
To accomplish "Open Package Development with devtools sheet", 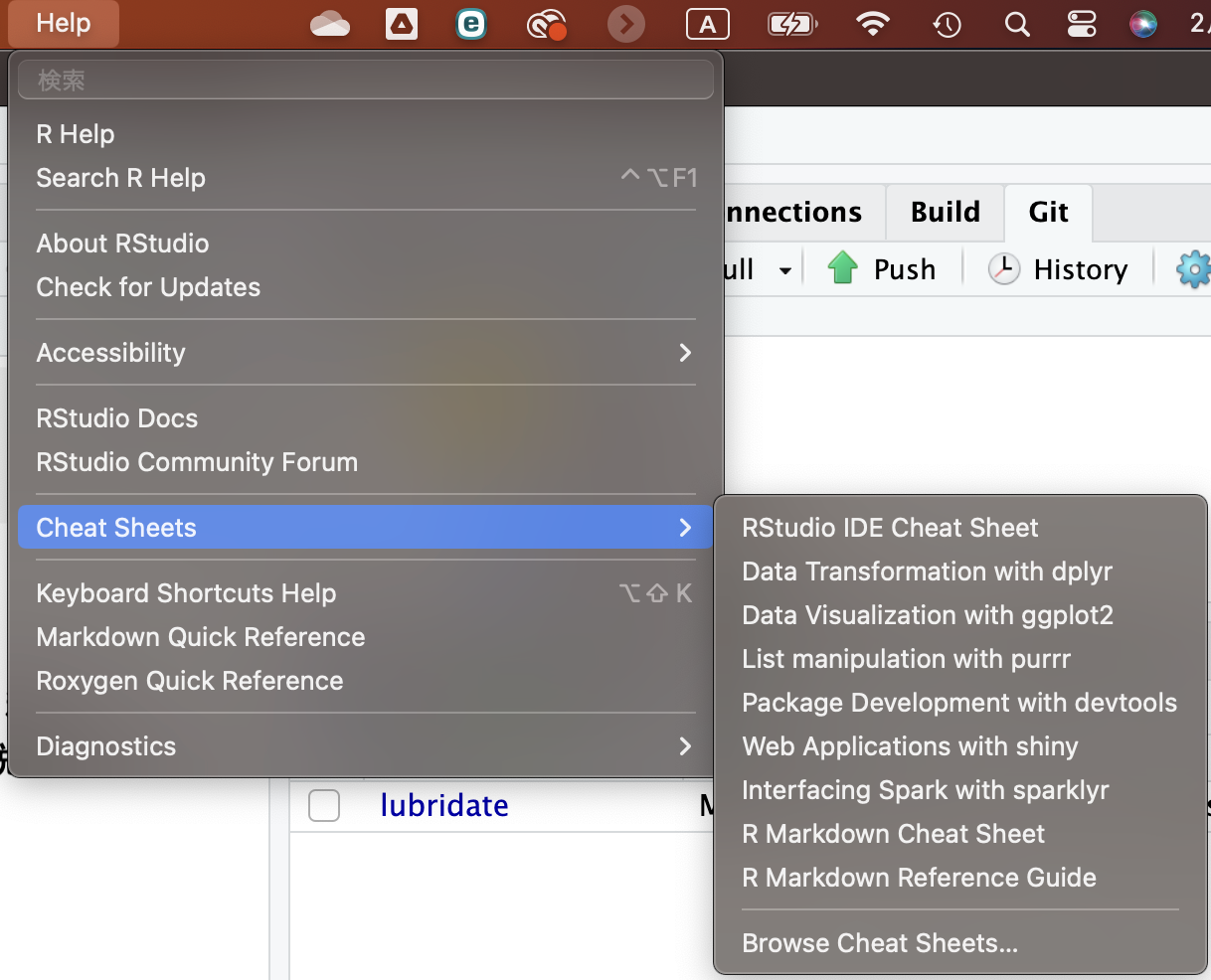I will tap(960, 703).
